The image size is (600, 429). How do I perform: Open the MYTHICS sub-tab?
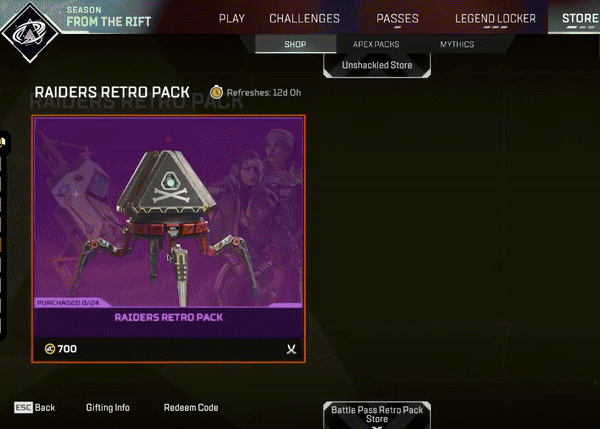pos(457,44)
